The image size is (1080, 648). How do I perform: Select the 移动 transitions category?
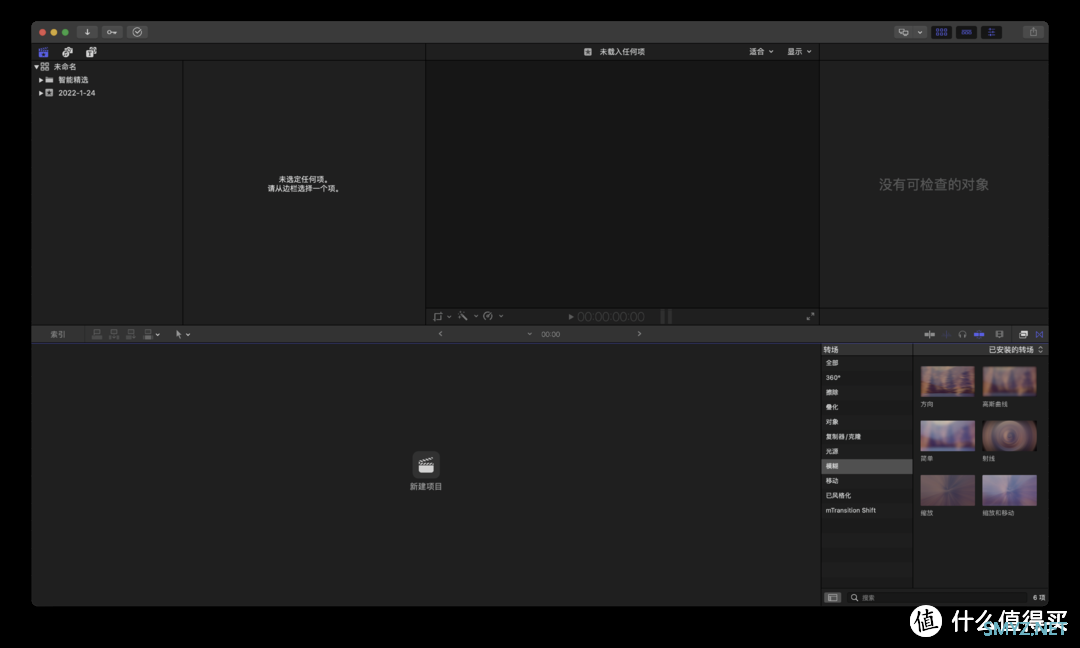point(866,481)
